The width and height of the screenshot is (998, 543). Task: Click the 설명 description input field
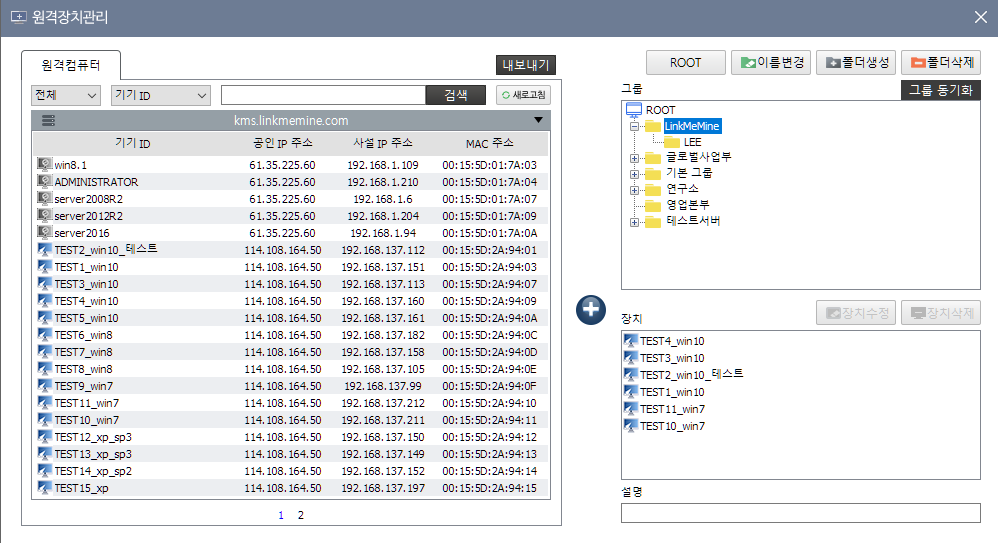click(800, 513)
